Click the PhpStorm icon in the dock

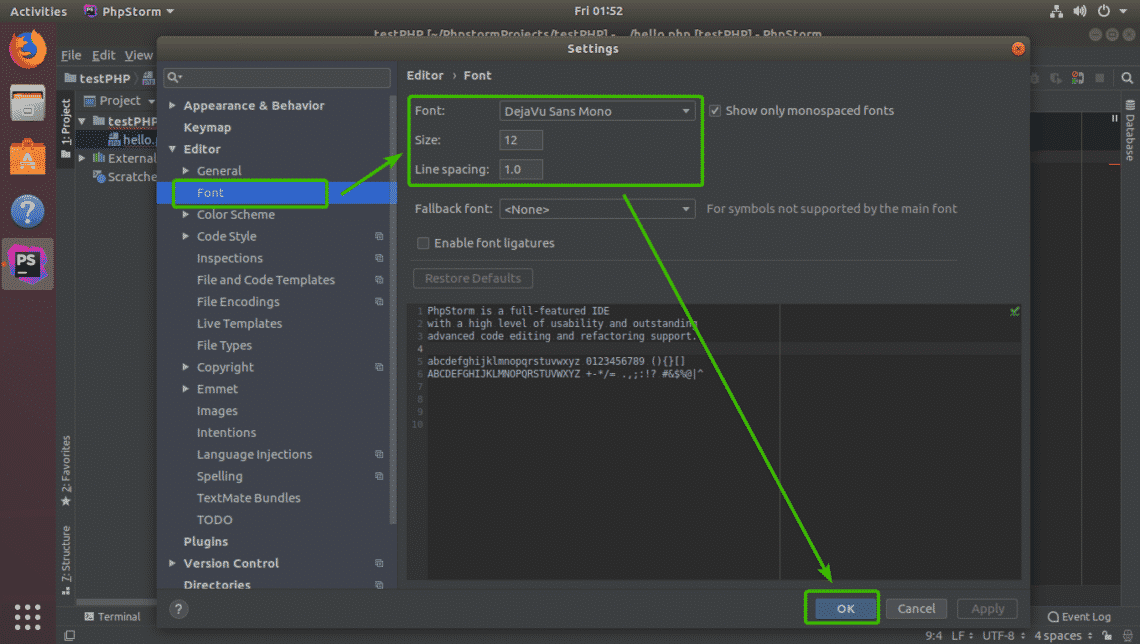tap(28, 264)
